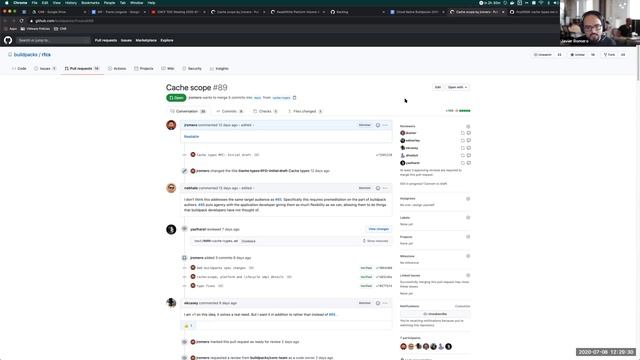This screenshot has width=640, height=360.
Task: Click View changes on yaelharel's review
Action: click(378, 229)
